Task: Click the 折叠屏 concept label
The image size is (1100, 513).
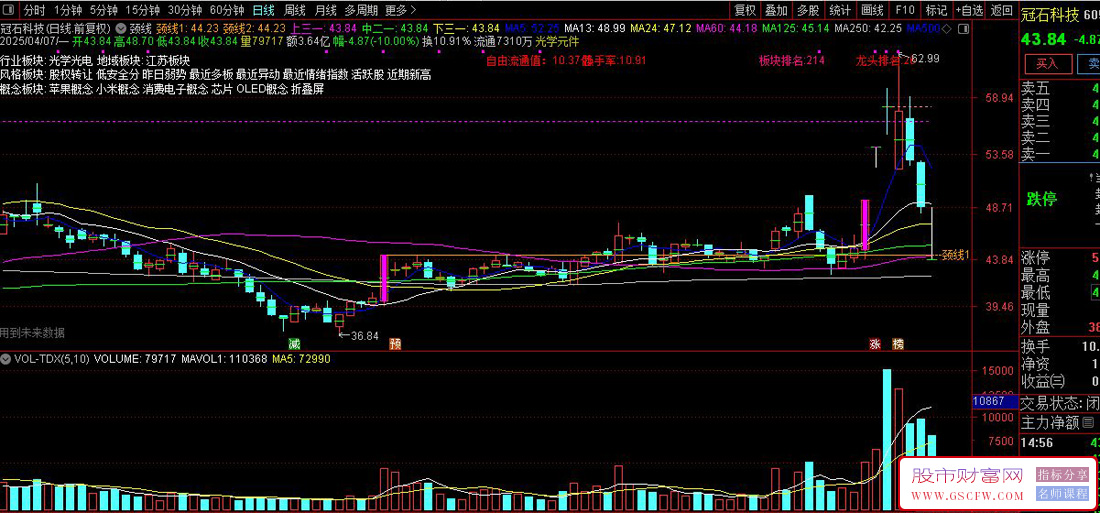Action: [x=307, y=89]
